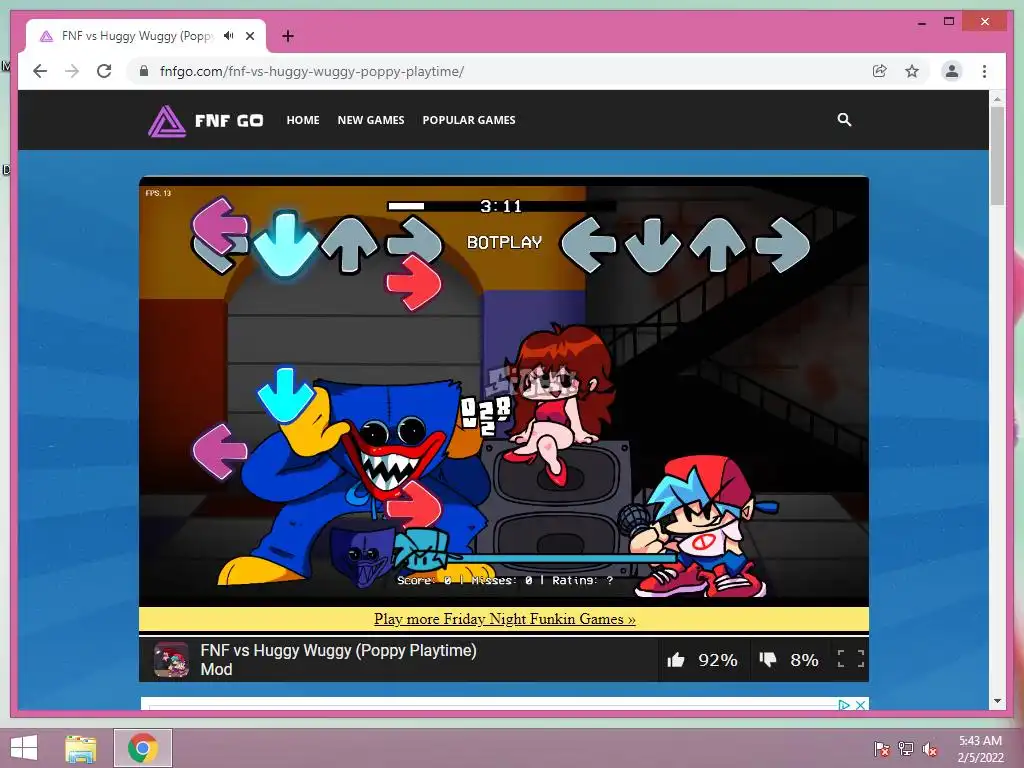This screenshot has height=768, width=1024.
Task: Reload the page with the refresh icon
Action: 104,71
